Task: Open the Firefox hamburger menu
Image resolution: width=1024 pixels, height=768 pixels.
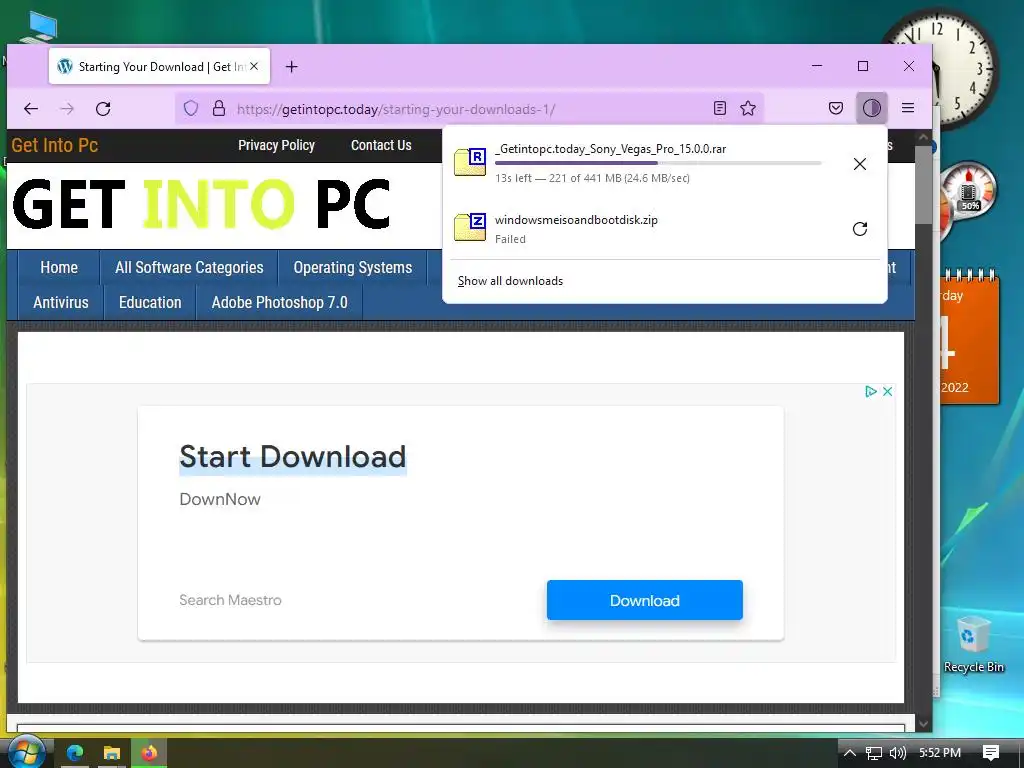Action: 908,108
